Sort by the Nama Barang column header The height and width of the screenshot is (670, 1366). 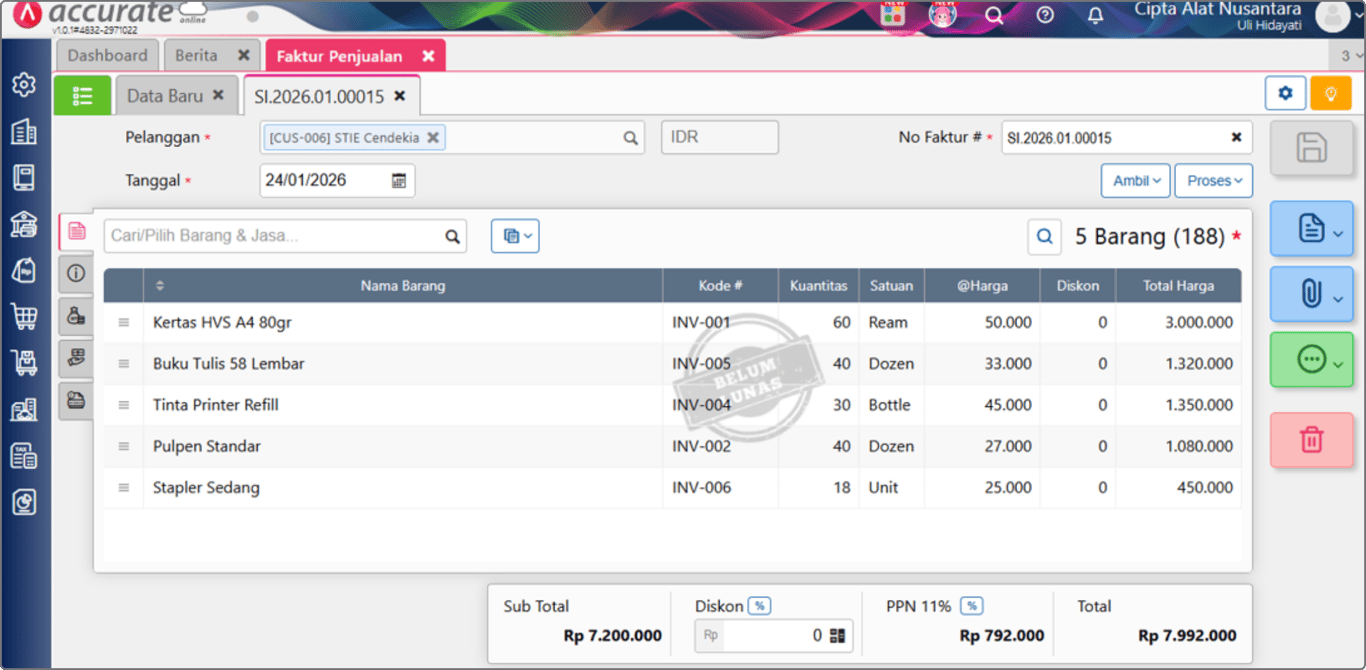coord(403,286)
